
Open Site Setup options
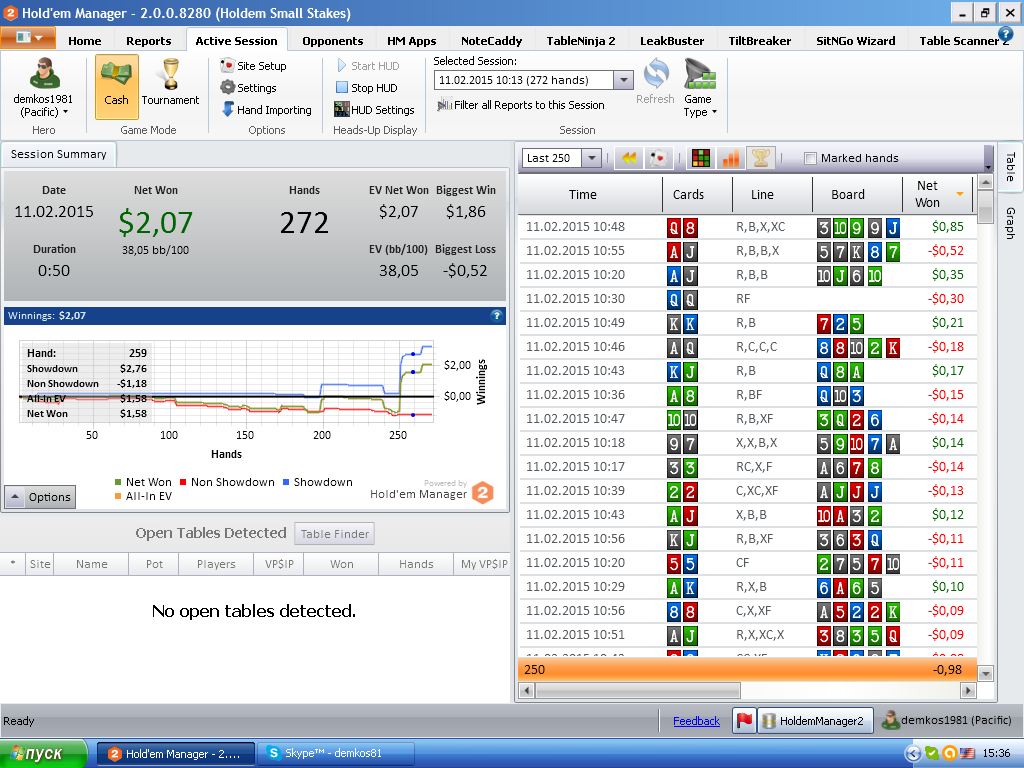(x=253, y=66)
